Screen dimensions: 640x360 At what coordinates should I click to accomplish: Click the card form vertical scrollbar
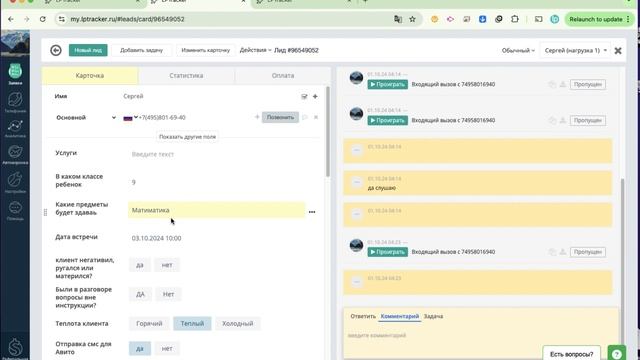[328, 131]
